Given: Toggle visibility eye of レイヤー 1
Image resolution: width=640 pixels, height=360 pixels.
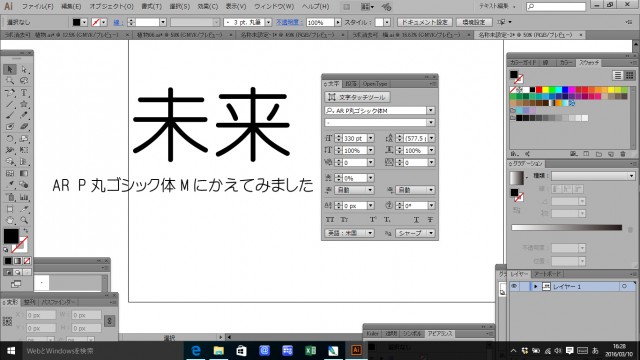Looking at the screenshot, I should (x=514, y=287).
